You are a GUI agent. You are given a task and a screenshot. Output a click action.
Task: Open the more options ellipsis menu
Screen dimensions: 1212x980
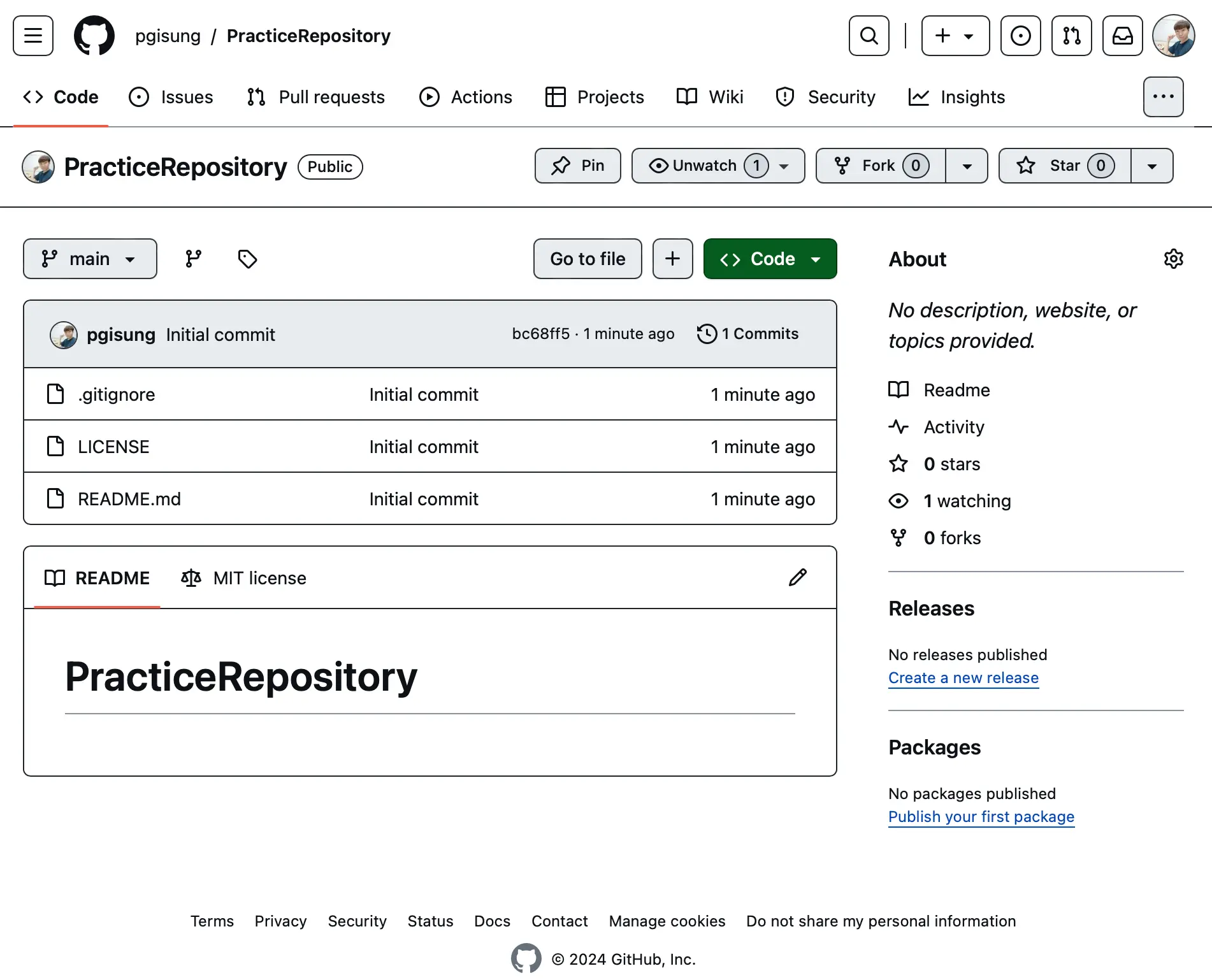click(x=1164, y=97)
